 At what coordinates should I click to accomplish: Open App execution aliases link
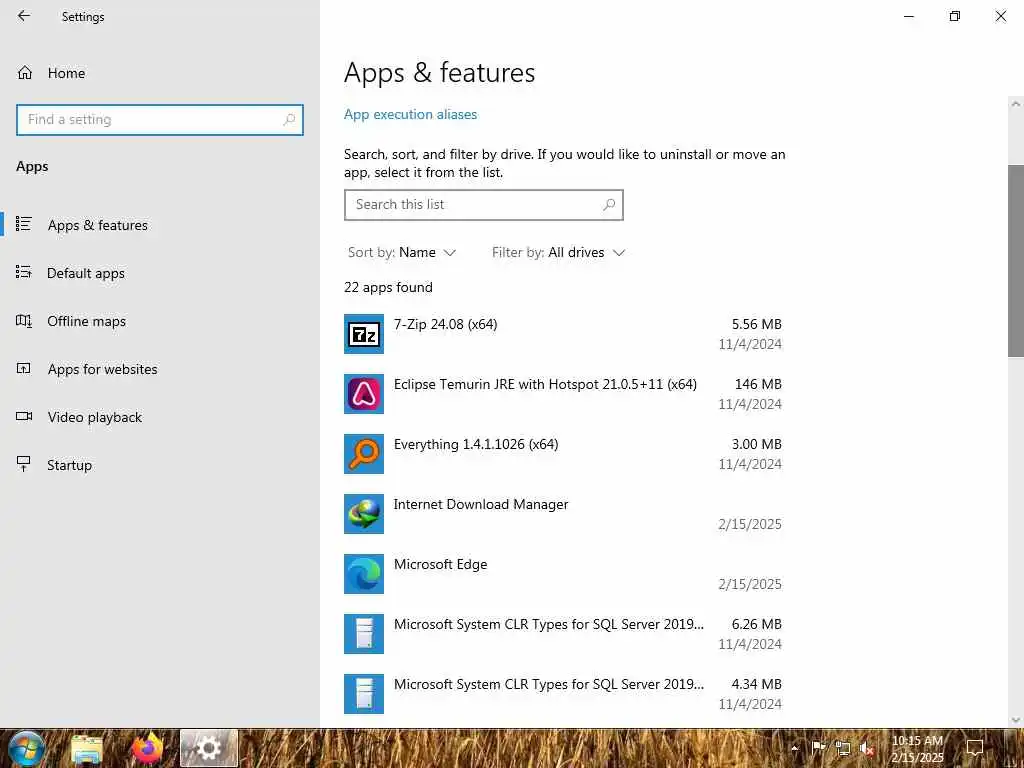point(410,114)
